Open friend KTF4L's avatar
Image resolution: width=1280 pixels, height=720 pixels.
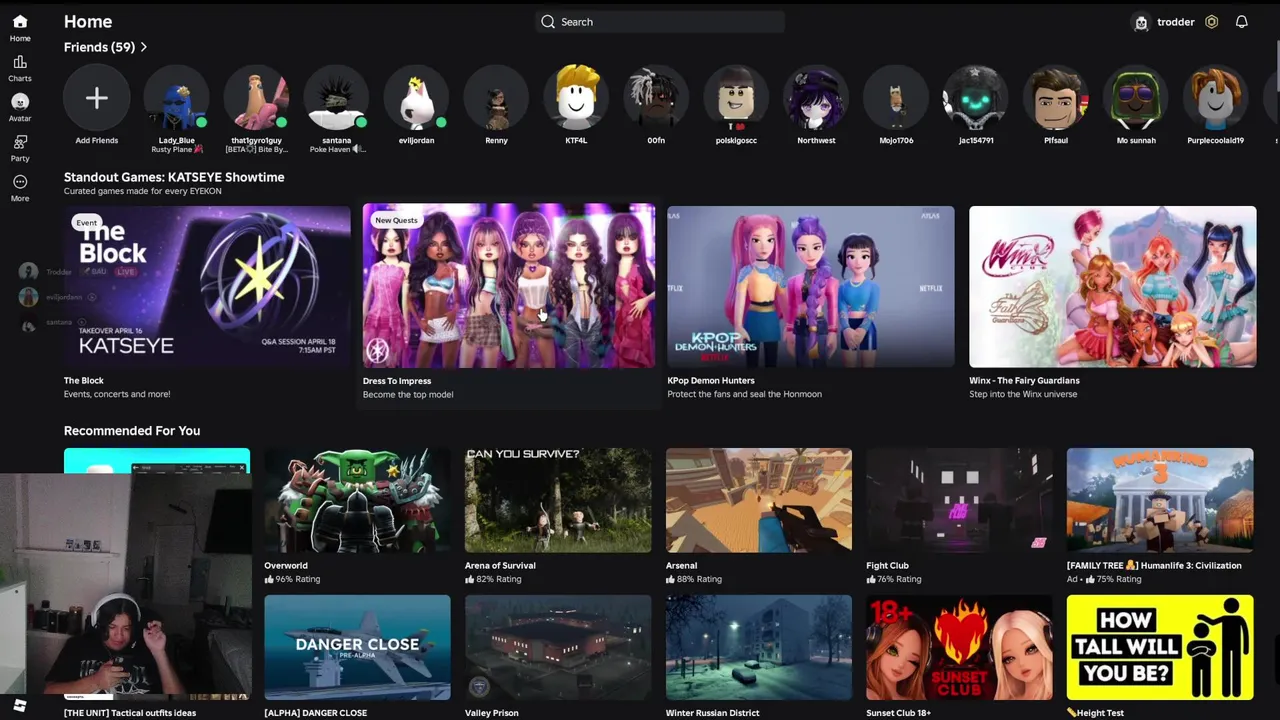(x=576, y=98)
